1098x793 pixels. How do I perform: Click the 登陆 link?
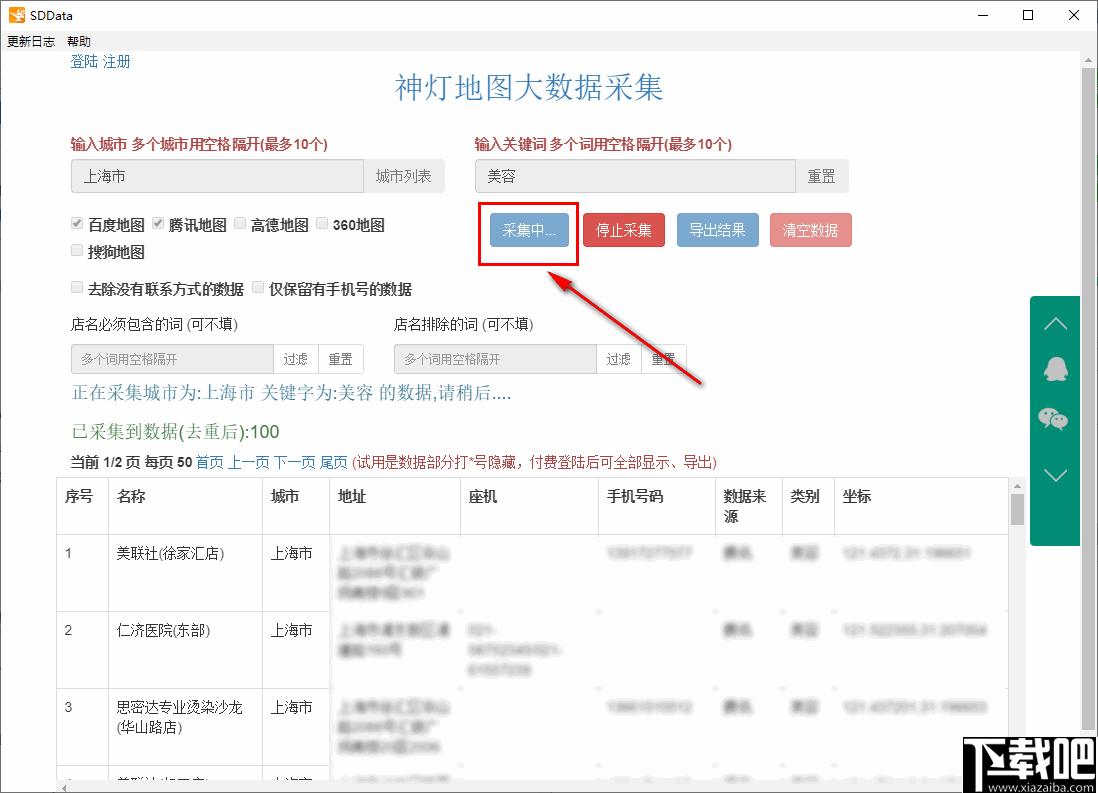click(84, 62)
